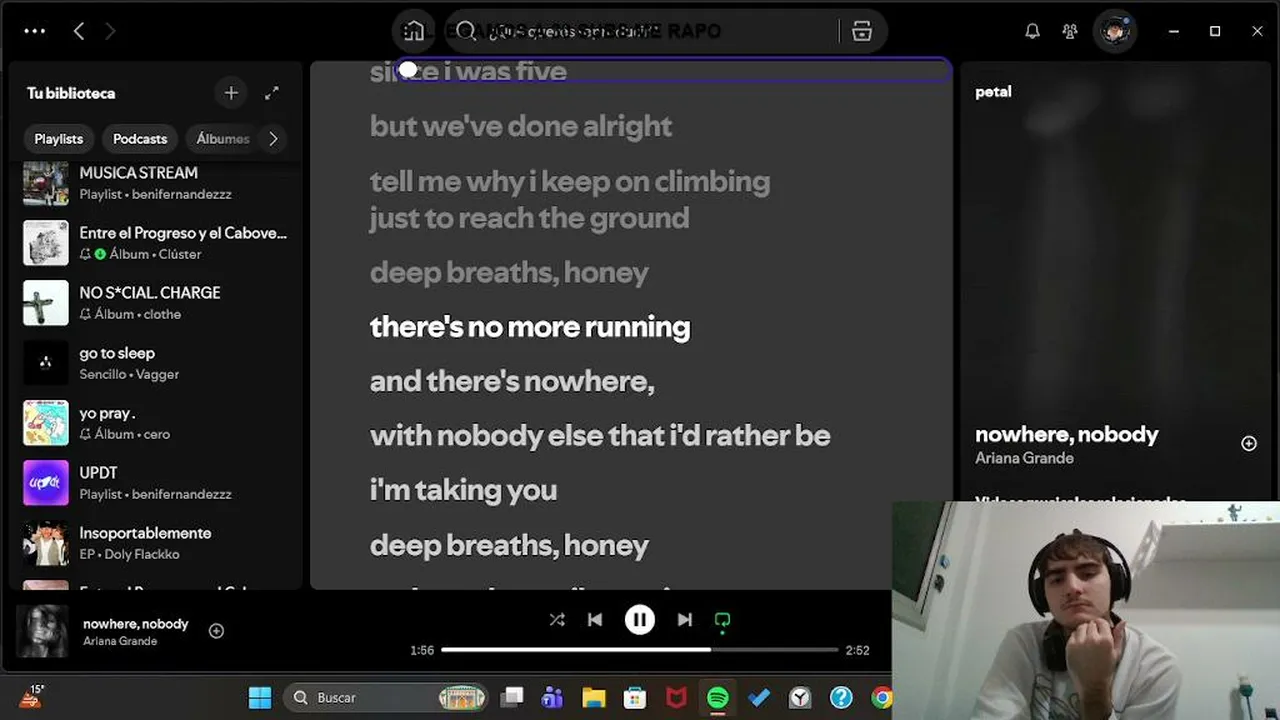Image resolution: width=1280 pixels, height=720 pixels.
Task: Open Ariana Grande artist in side panel
Action: point(1024,458)
